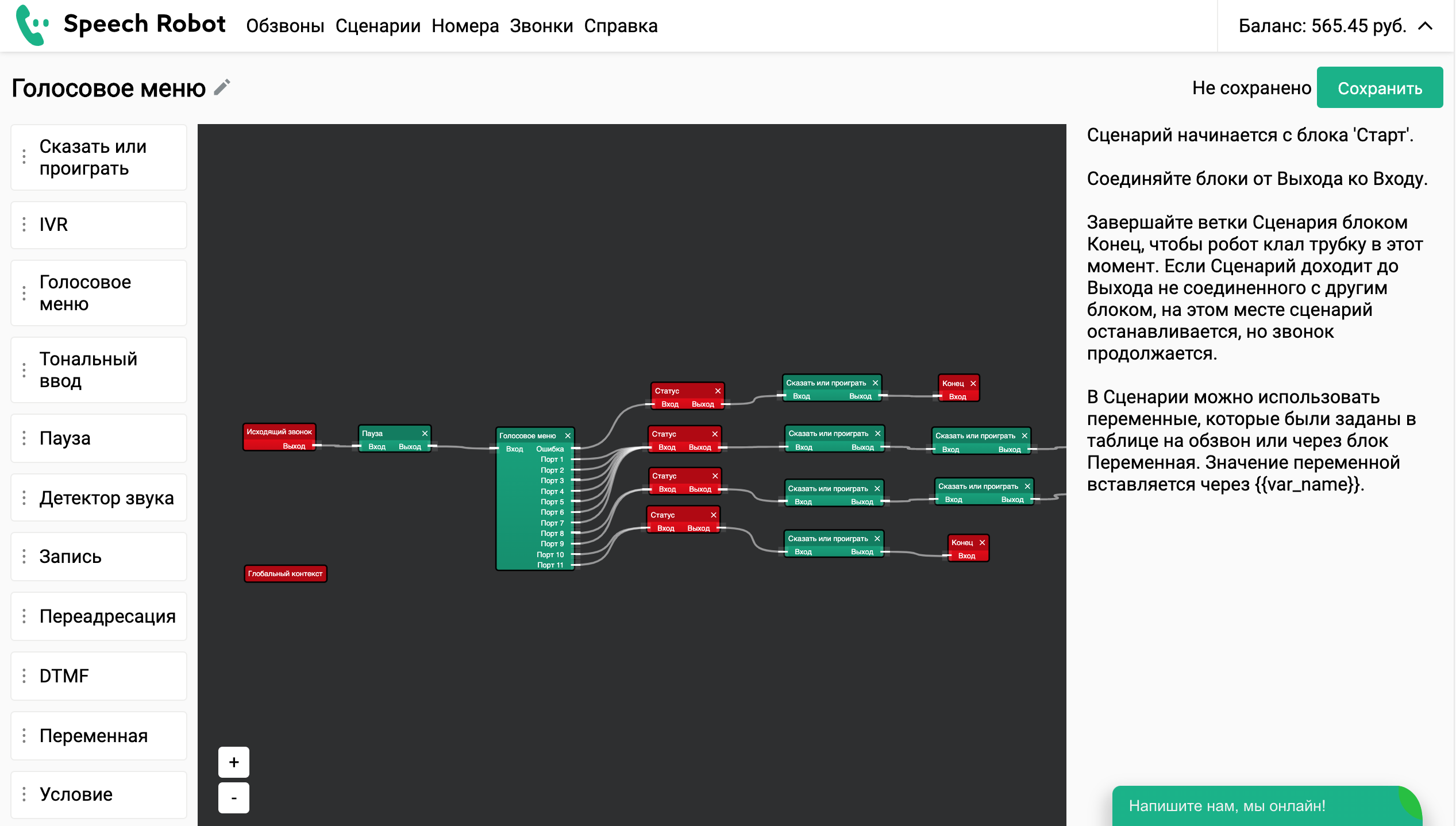Click the Глобальный контекст node on canvas
Viewport: 1456px width, 826px height.
(286, 573)
